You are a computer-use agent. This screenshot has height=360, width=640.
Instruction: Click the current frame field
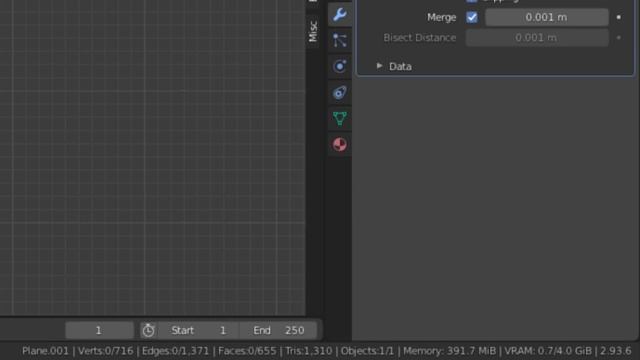(x=99, y=330)
